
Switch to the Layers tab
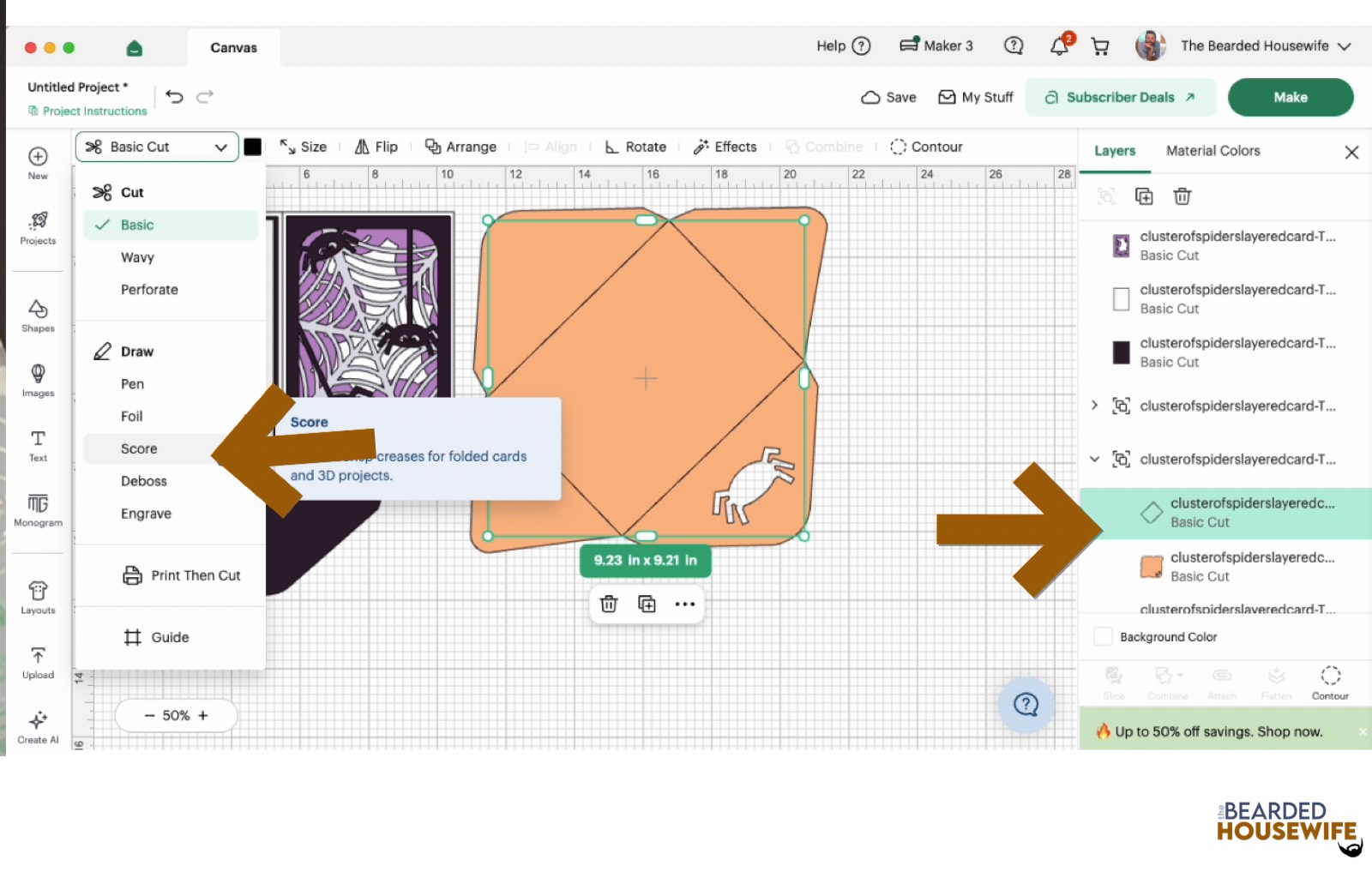[1115, 151]
